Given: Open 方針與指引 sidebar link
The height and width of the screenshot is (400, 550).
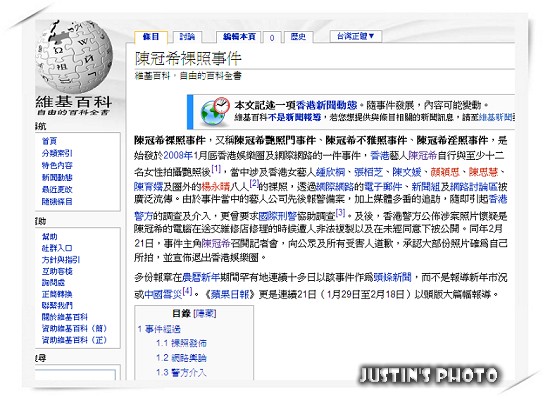Looking at the screenshot, I should point(61,259).
